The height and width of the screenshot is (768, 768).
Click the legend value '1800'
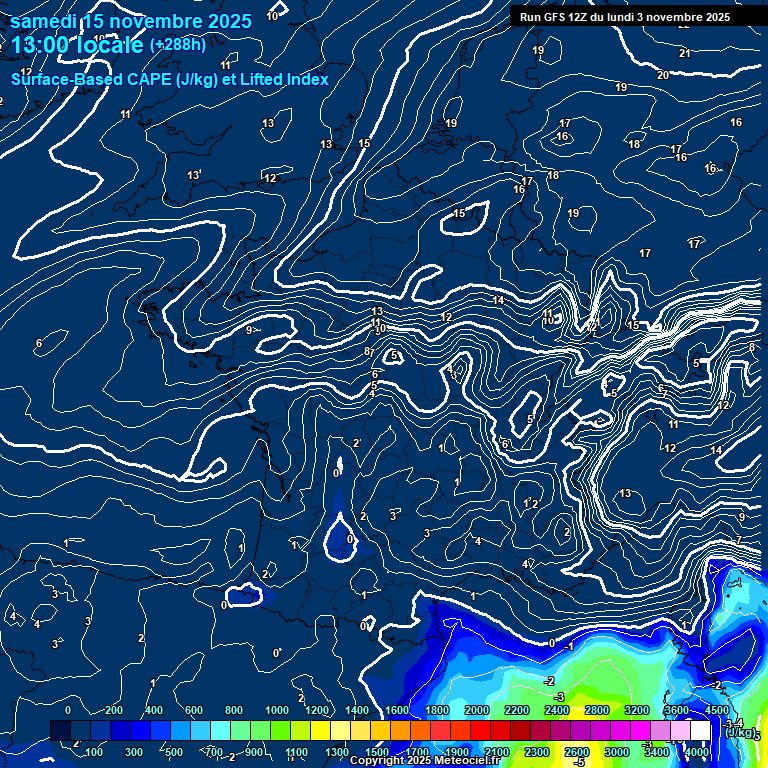[437, 710]
